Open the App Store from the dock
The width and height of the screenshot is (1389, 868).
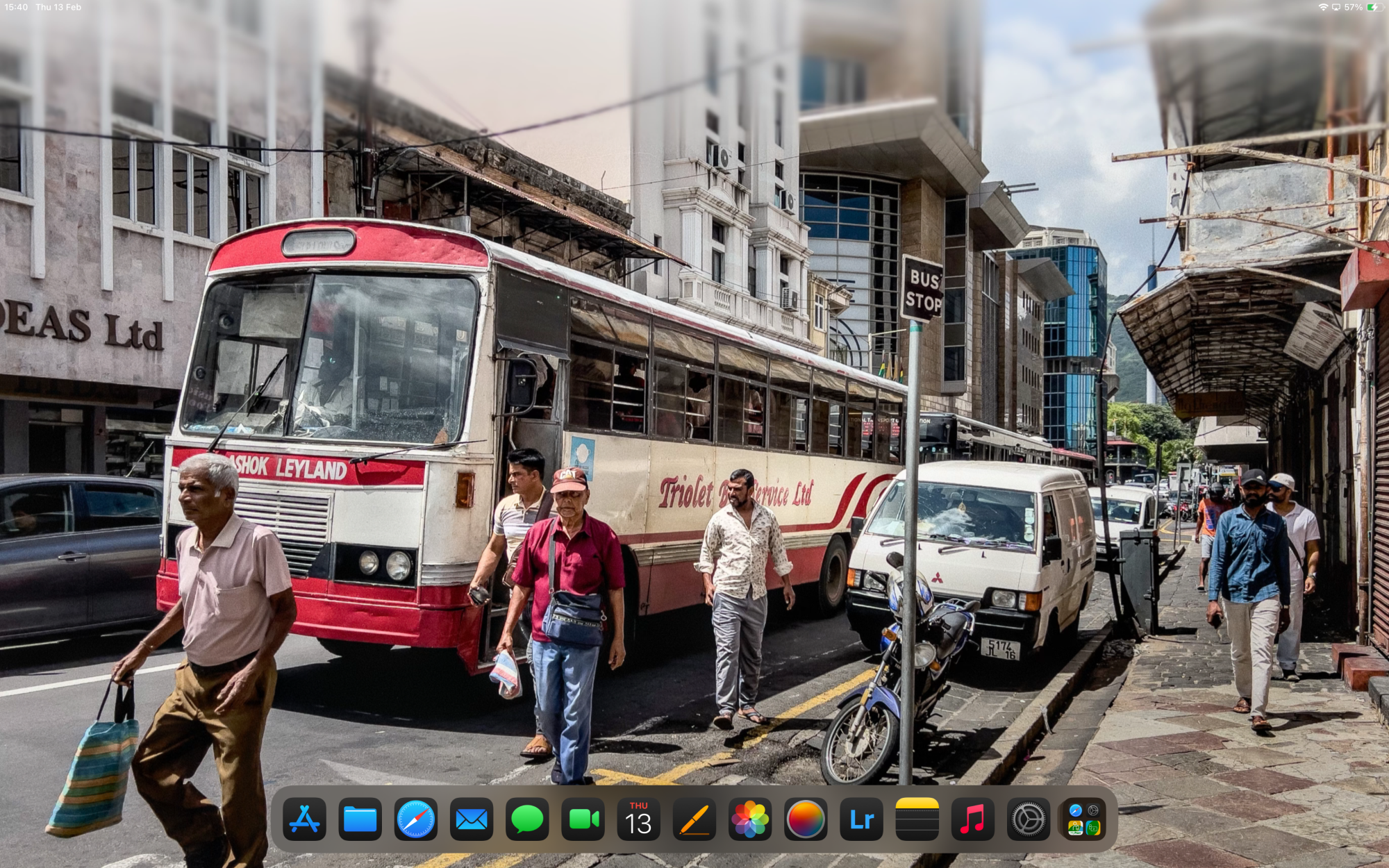click(x=304, y=819)
